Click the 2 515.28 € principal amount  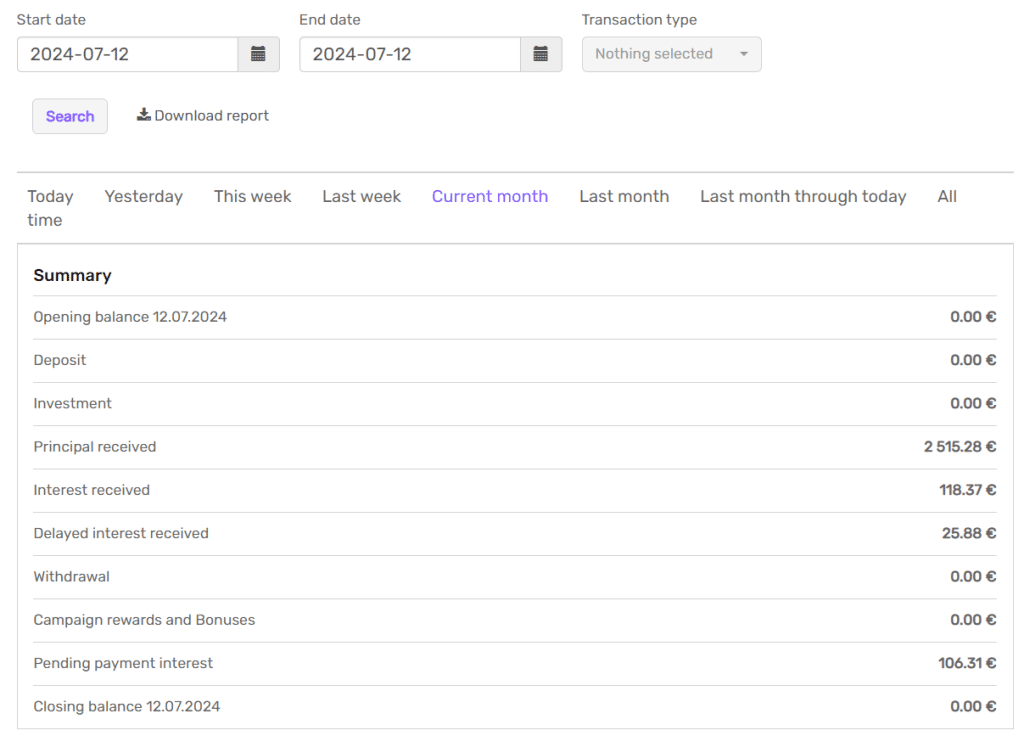tap(960, 447)
